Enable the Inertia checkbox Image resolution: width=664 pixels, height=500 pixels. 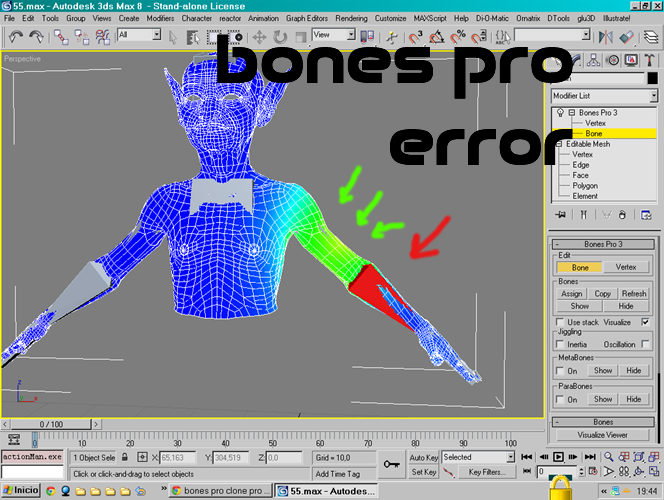[x=560, y=344]
